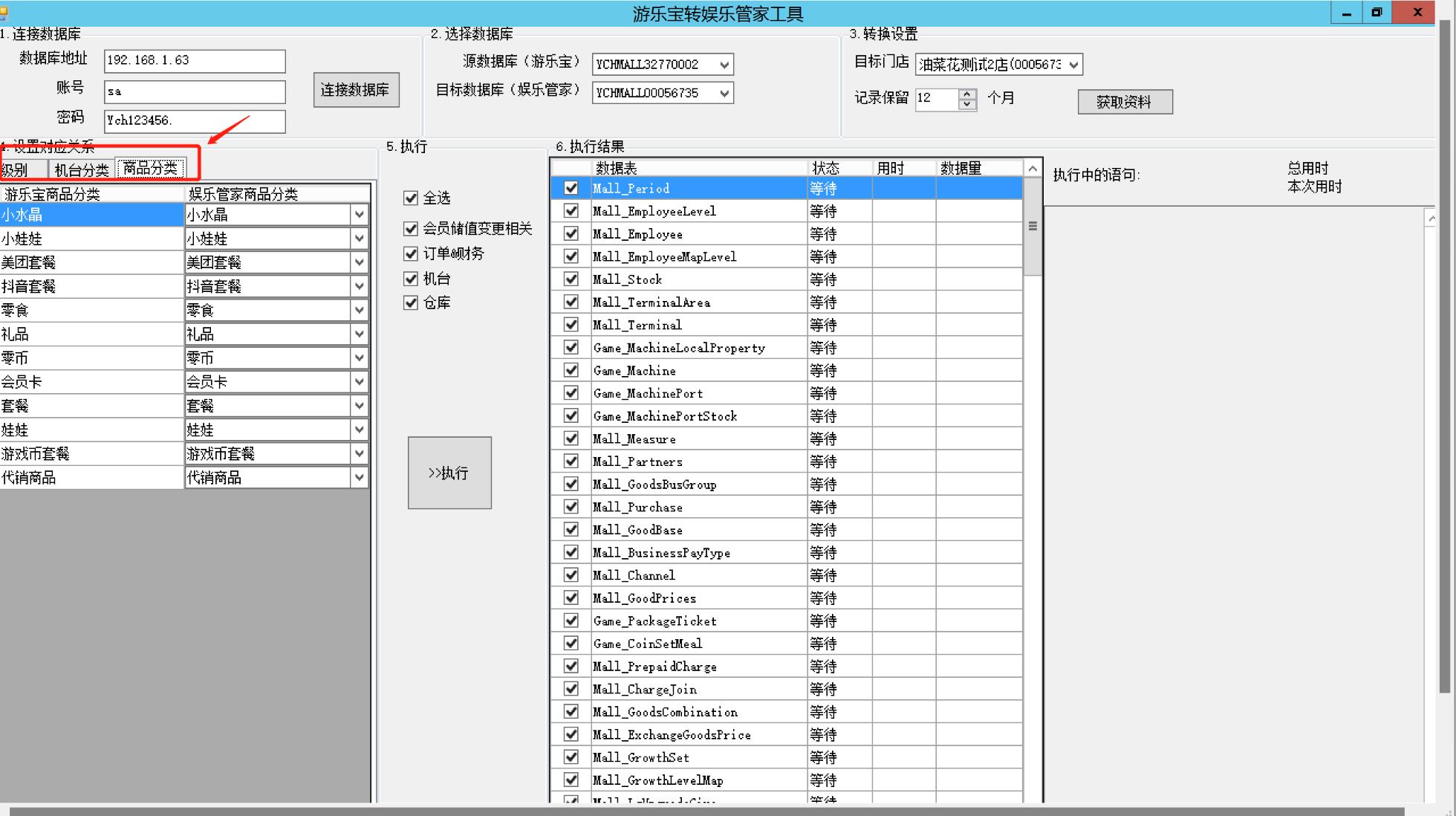Uncheck the Mall_Stock row checkbox
Image resolution: width=1456 pixels, height=816 pixels.
pyautogui.click(x=571, y=279)
